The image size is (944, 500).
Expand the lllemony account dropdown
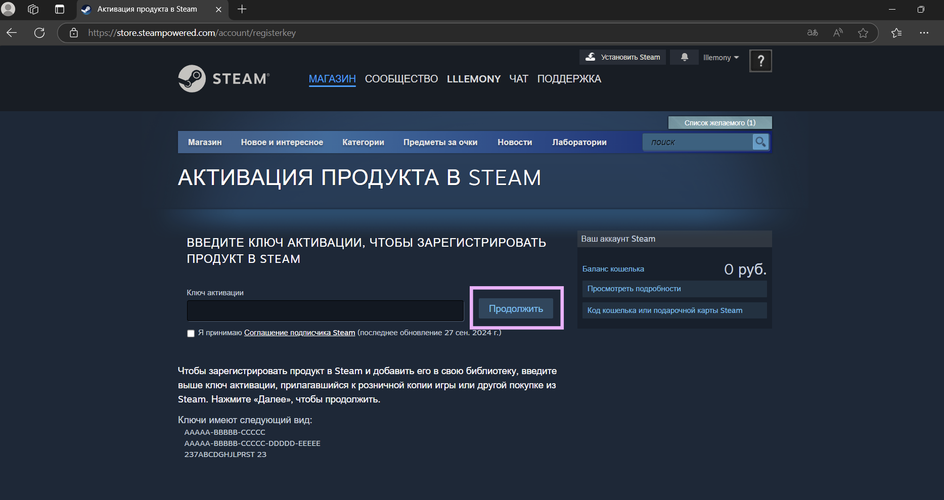click(721, 58)
